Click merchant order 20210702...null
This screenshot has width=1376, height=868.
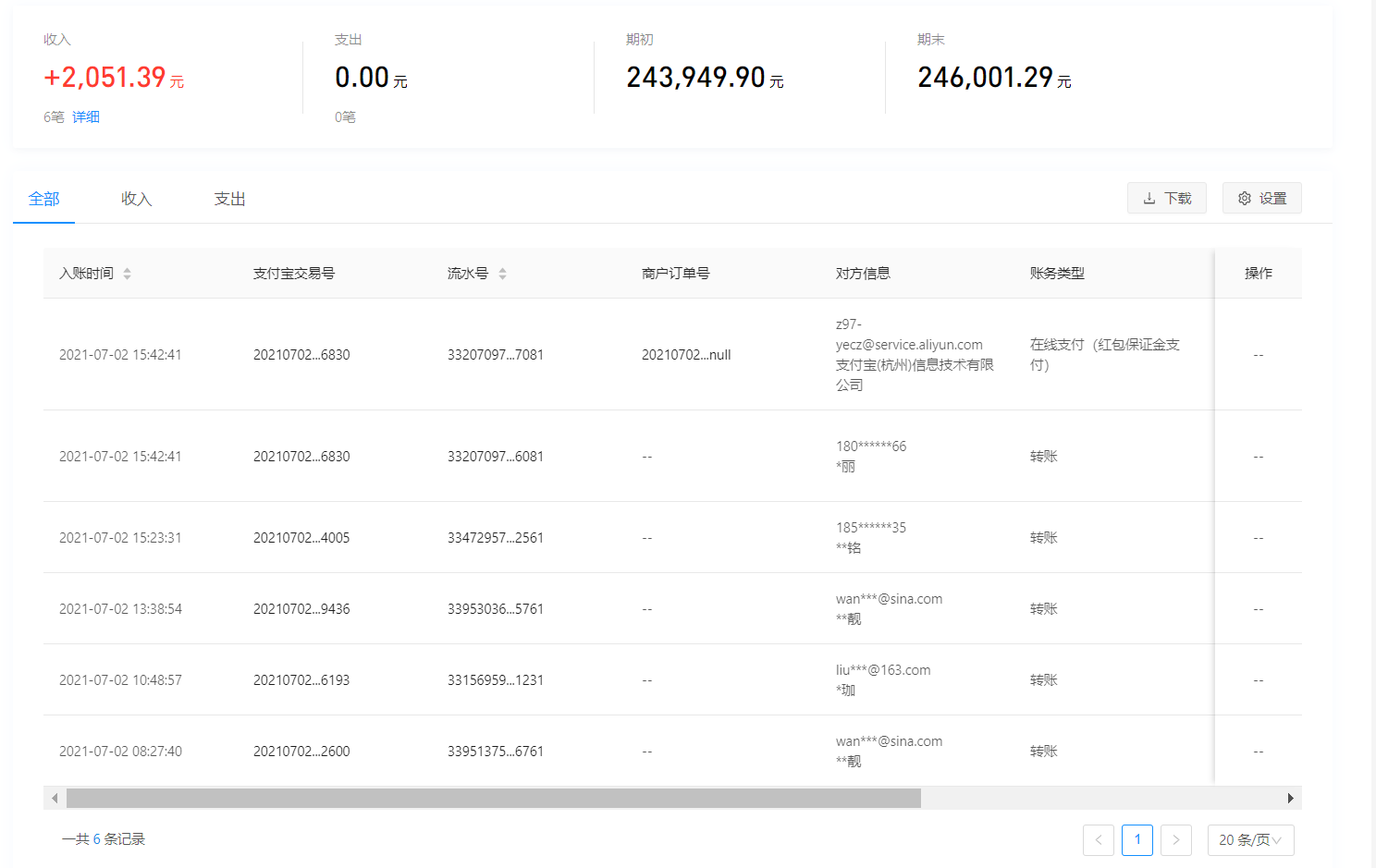[x=686, y=355]
